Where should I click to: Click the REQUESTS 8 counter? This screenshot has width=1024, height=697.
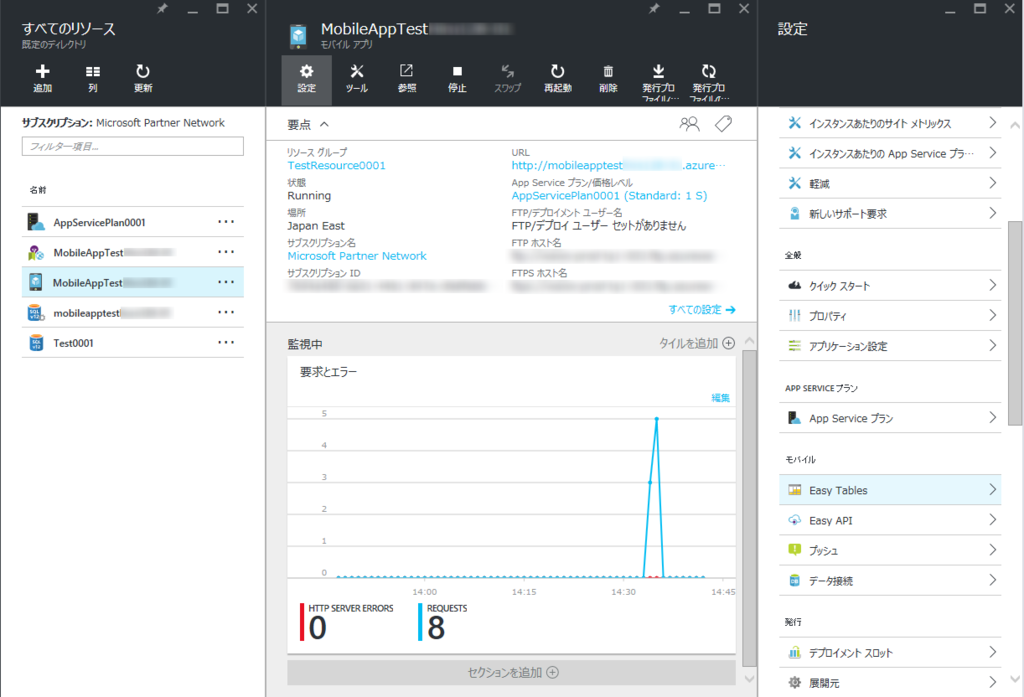tap(444, 623)
